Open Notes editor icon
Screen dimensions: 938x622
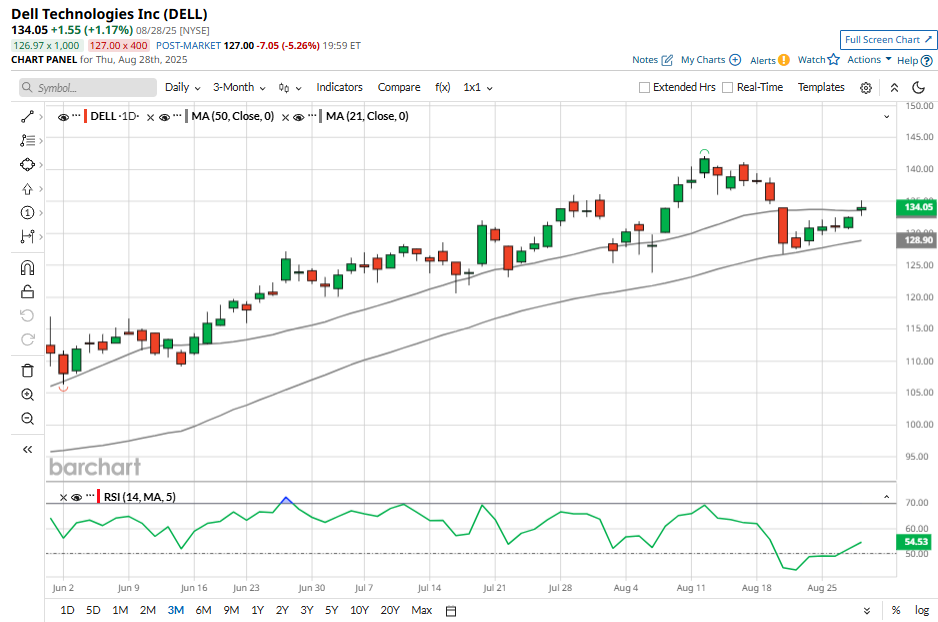[x=667, y=60]
